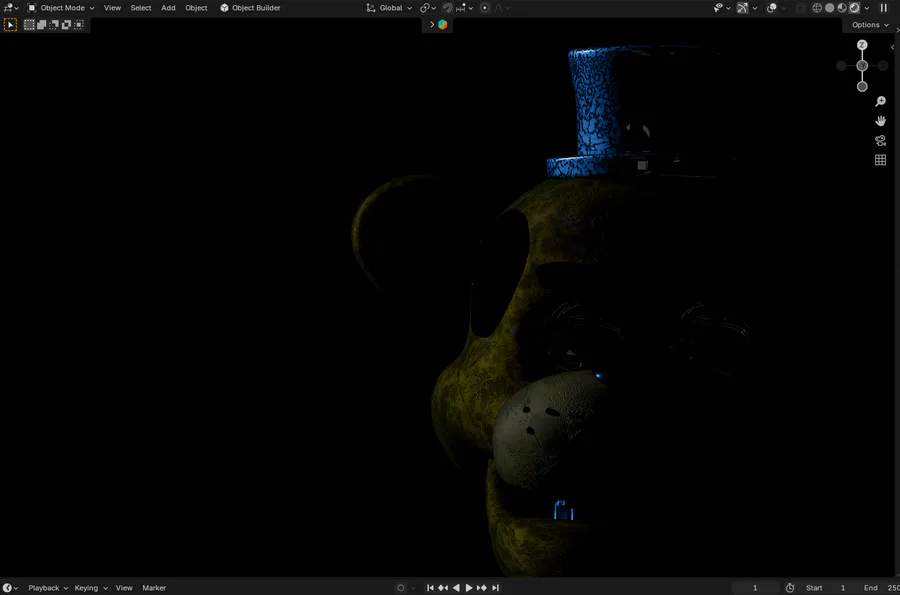
Task: Click the Start frame field
Action: point(827,588)
